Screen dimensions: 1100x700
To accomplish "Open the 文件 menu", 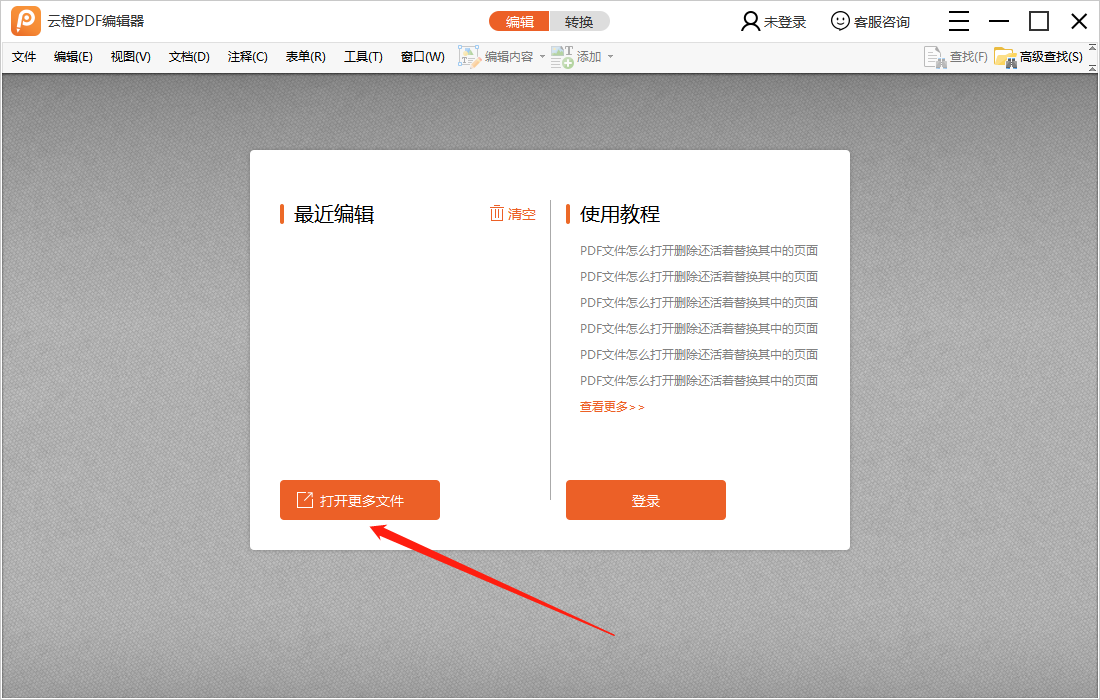I will pos(24,57).
